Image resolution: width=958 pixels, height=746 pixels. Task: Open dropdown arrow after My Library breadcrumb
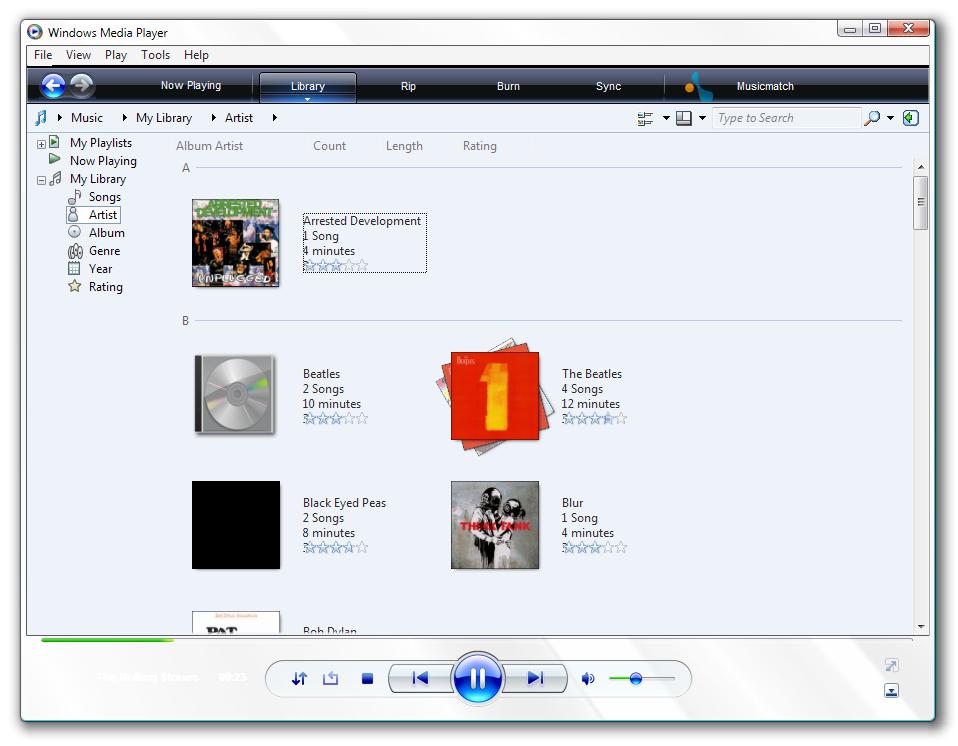tap(213, 117)
